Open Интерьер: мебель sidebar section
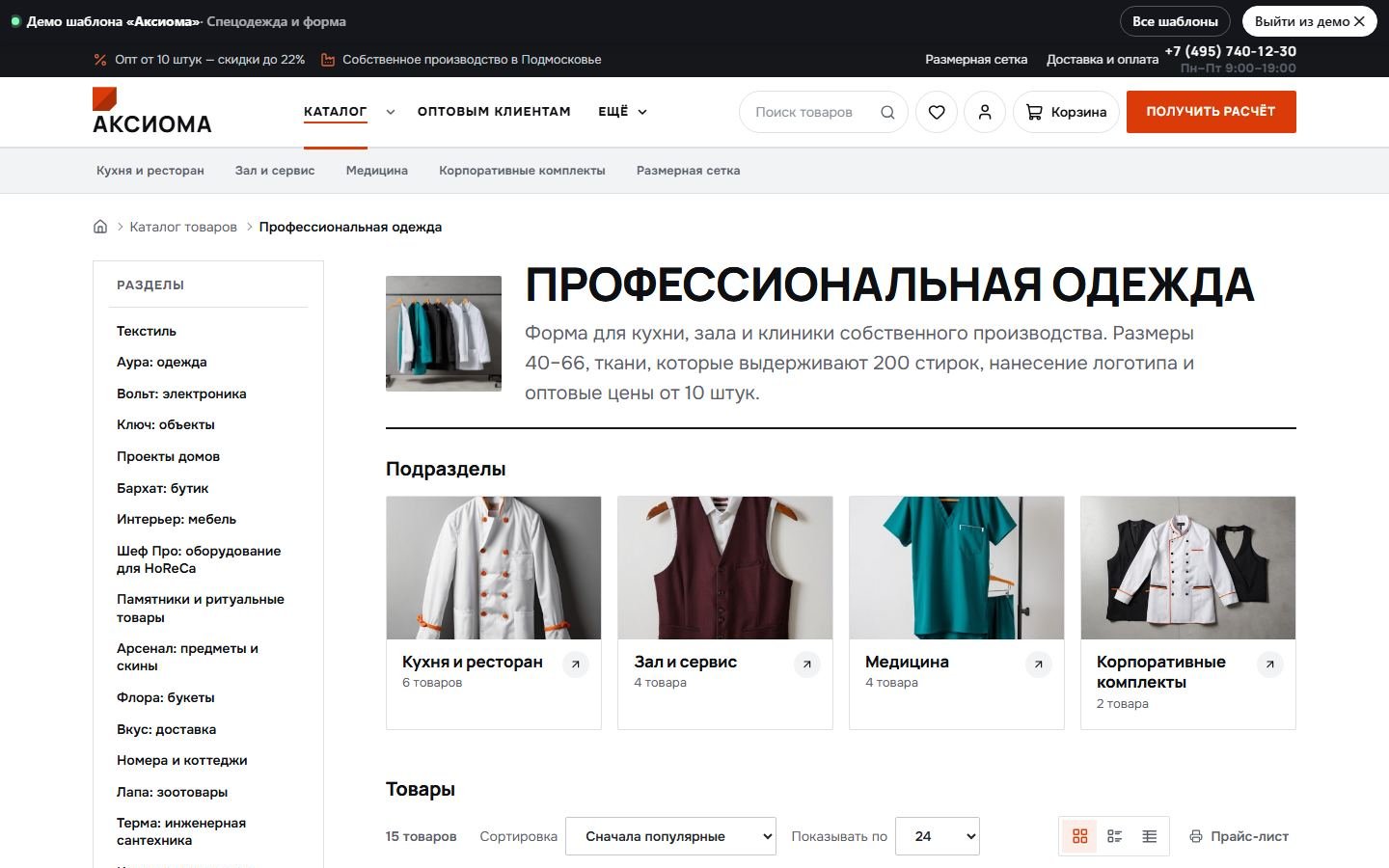The image size is (1389, 868). (177, 519)
